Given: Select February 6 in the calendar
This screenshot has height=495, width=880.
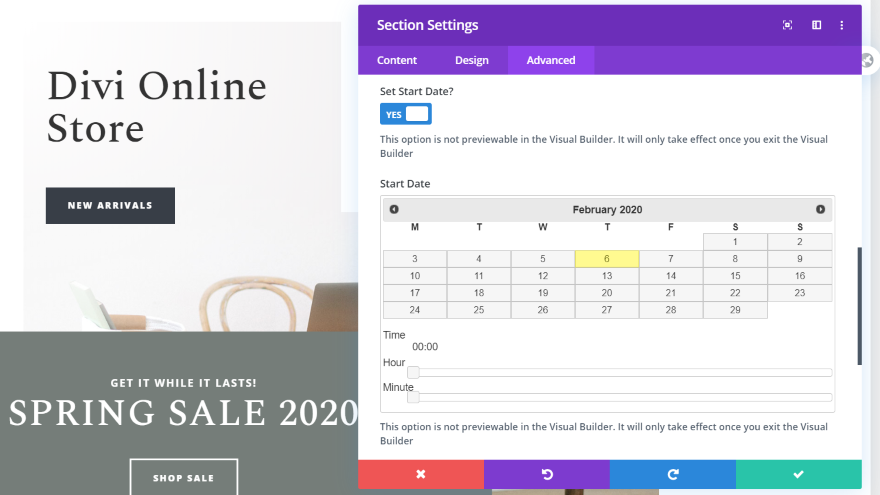Looking at the screenshot, I should pyautogui.click(x=607, y=259).
